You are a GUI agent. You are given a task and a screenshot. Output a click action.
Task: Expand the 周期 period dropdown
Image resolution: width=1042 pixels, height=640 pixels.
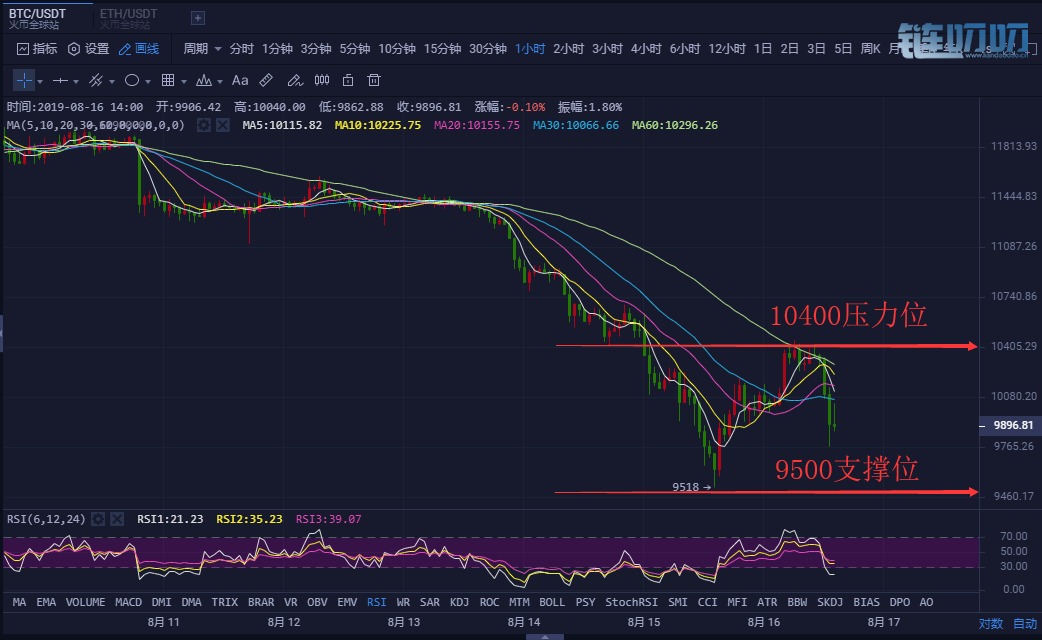click(202, 48)
